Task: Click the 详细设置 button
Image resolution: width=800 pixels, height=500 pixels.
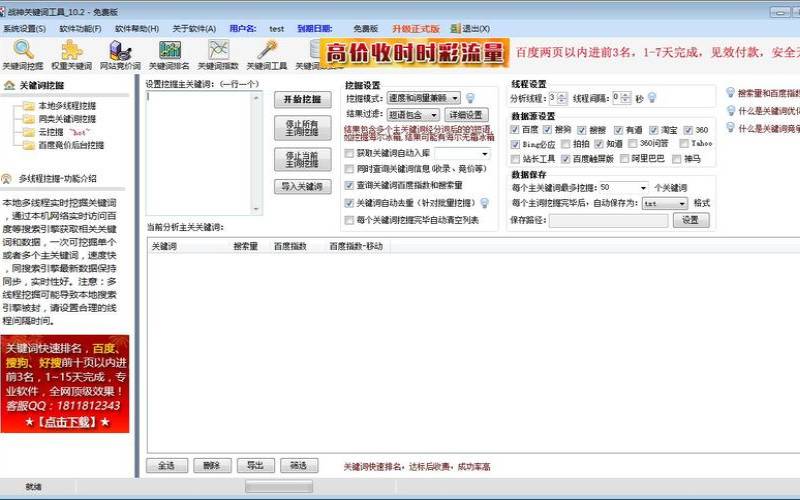Action: coord(466,115)
